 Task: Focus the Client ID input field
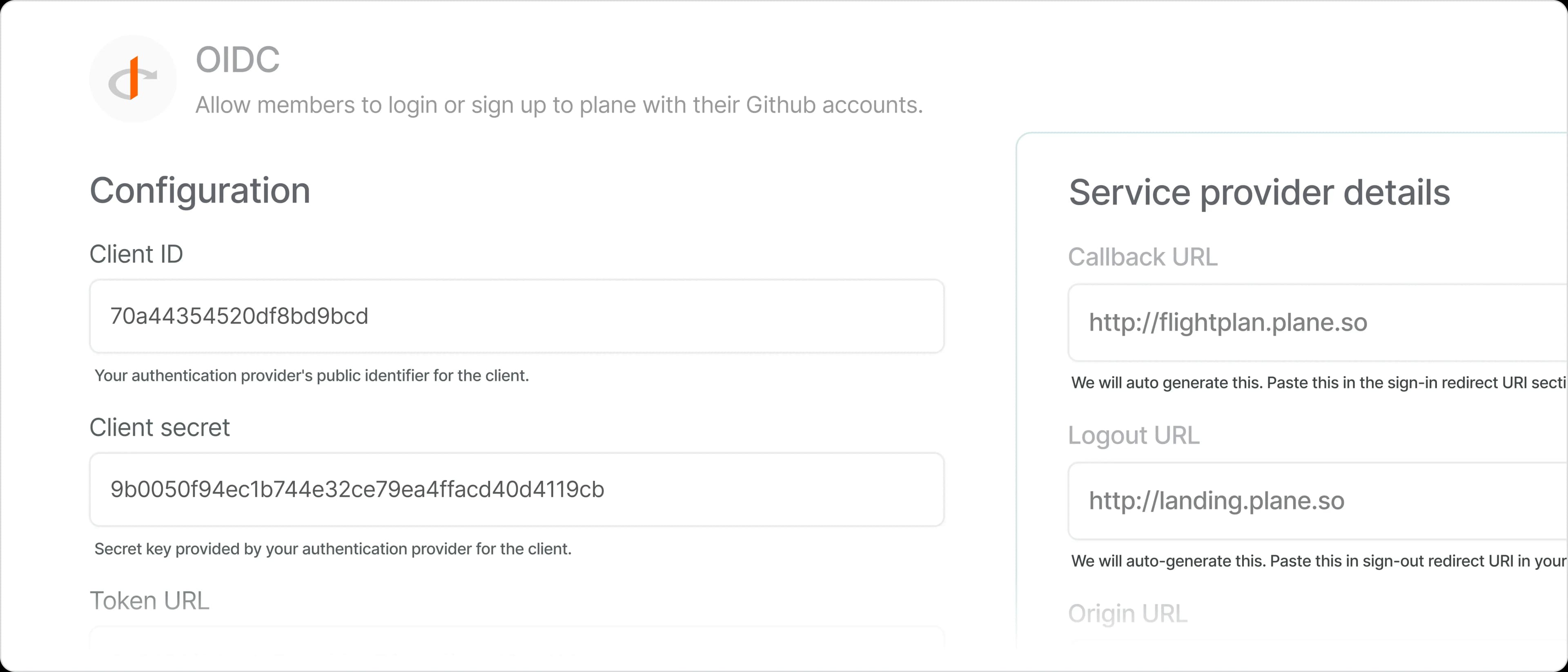click(516, 317)
